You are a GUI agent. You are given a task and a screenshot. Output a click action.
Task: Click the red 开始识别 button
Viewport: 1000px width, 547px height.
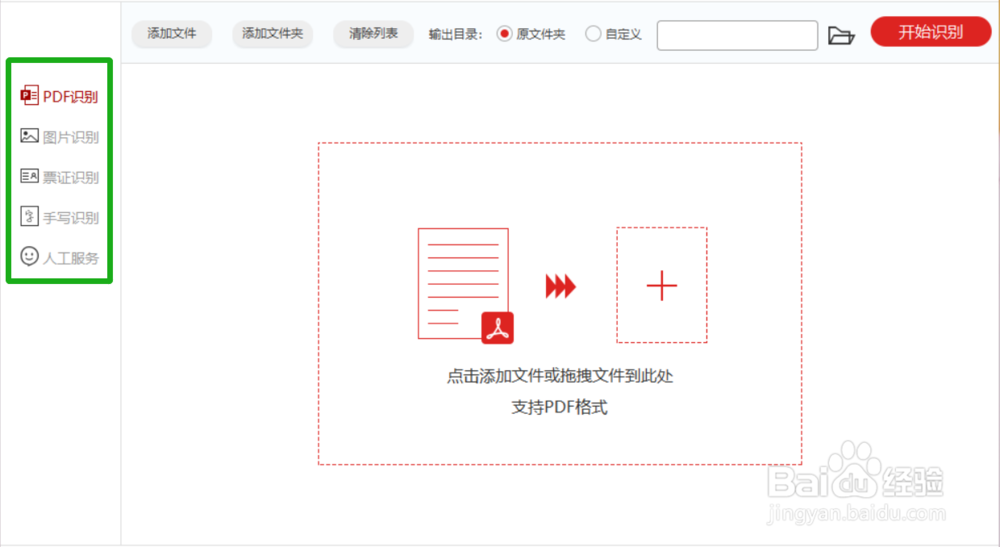click(x=930, y=32)
